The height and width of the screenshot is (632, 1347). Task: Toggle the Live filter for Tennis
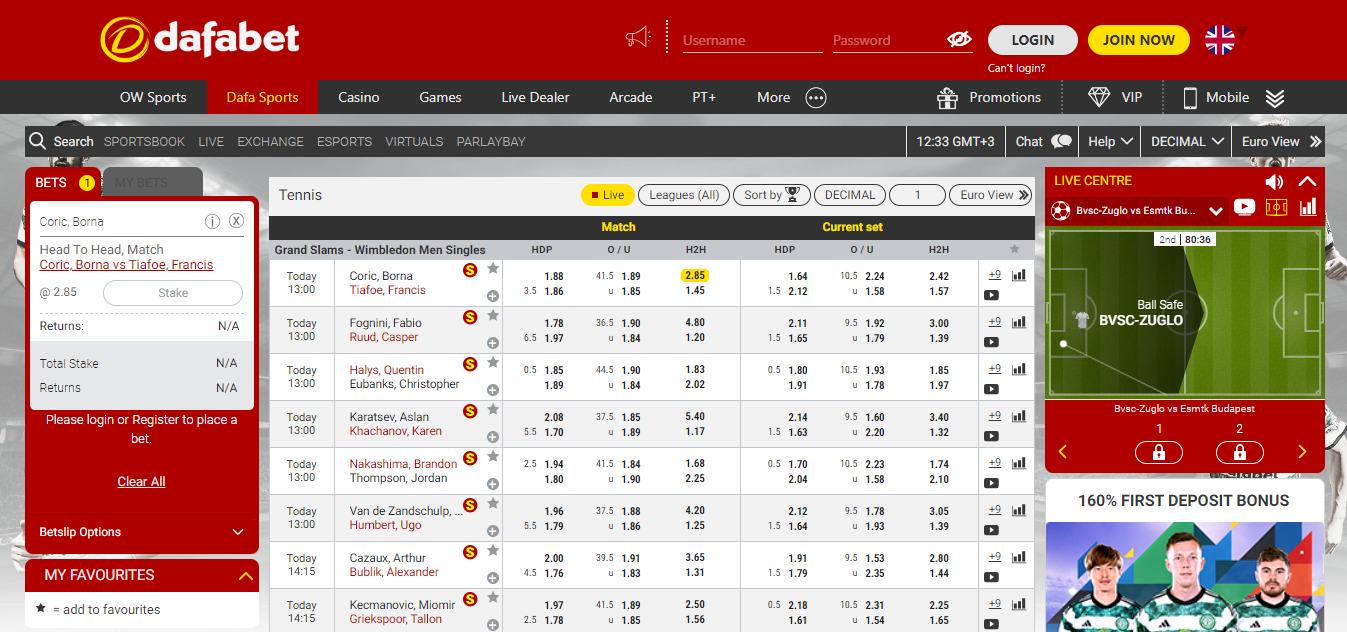tap(607, 195)
